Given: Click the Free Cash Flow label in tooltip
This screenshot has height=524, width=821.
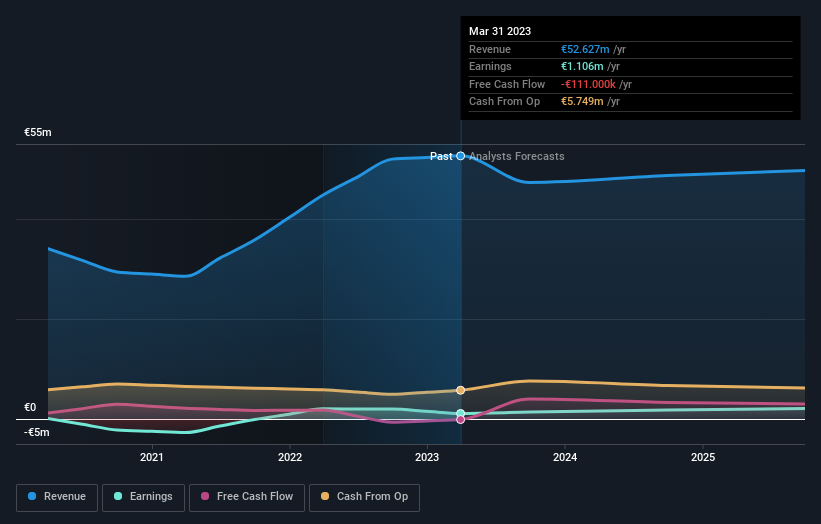Looking at the screenshot, I should click(507, 84).
